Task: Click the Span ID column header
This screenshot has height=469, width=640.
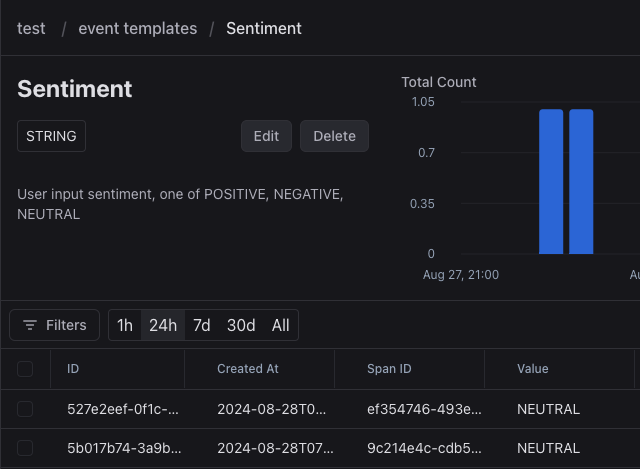Action: [x=389, y=369]
